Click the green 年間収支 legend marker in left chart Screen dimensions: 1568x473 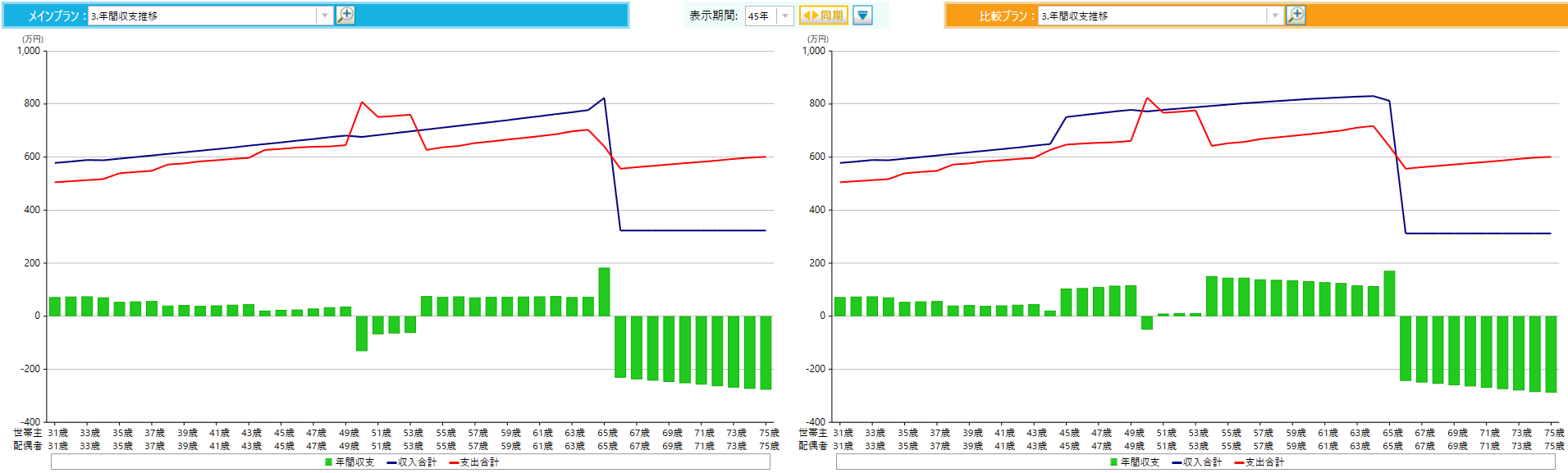tap(329, 462)
